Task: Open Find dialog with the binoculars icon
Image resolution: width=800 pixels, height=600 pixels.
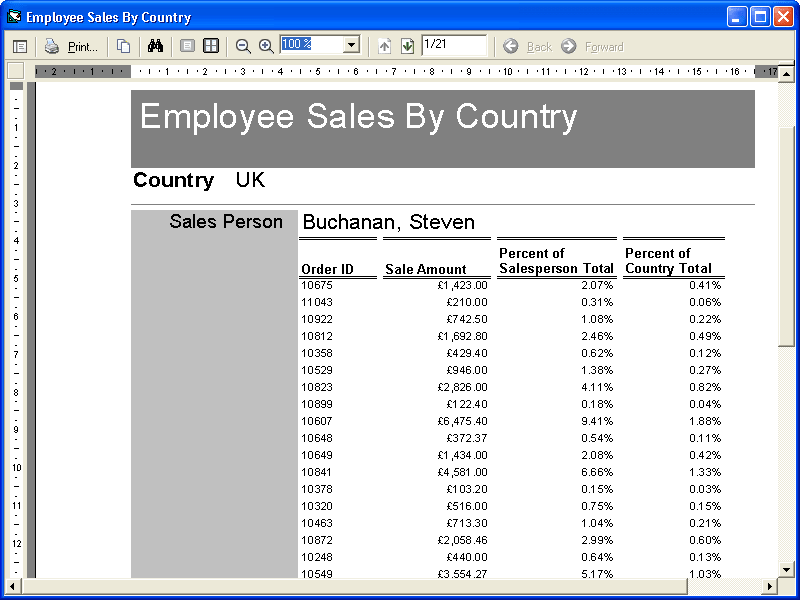Action: coord(157,46)
